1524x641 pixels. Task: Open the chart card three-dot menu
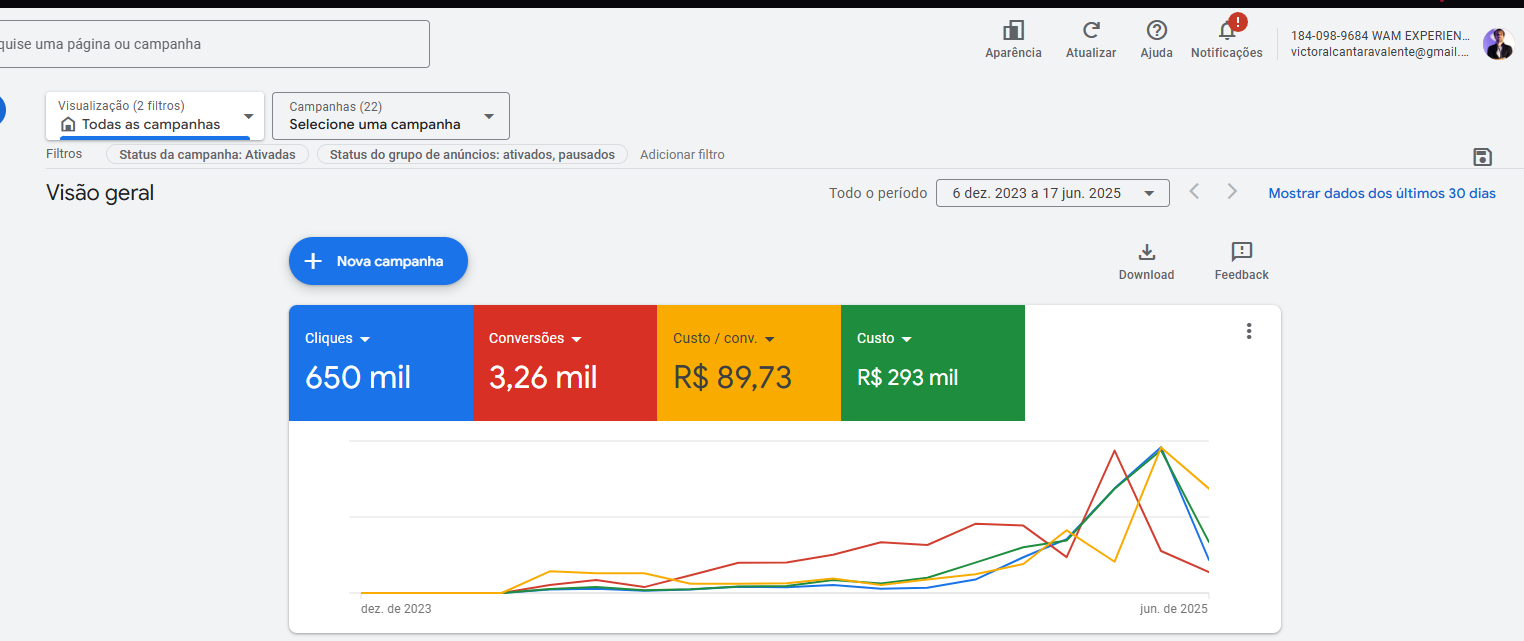[x=1248, y=331]
